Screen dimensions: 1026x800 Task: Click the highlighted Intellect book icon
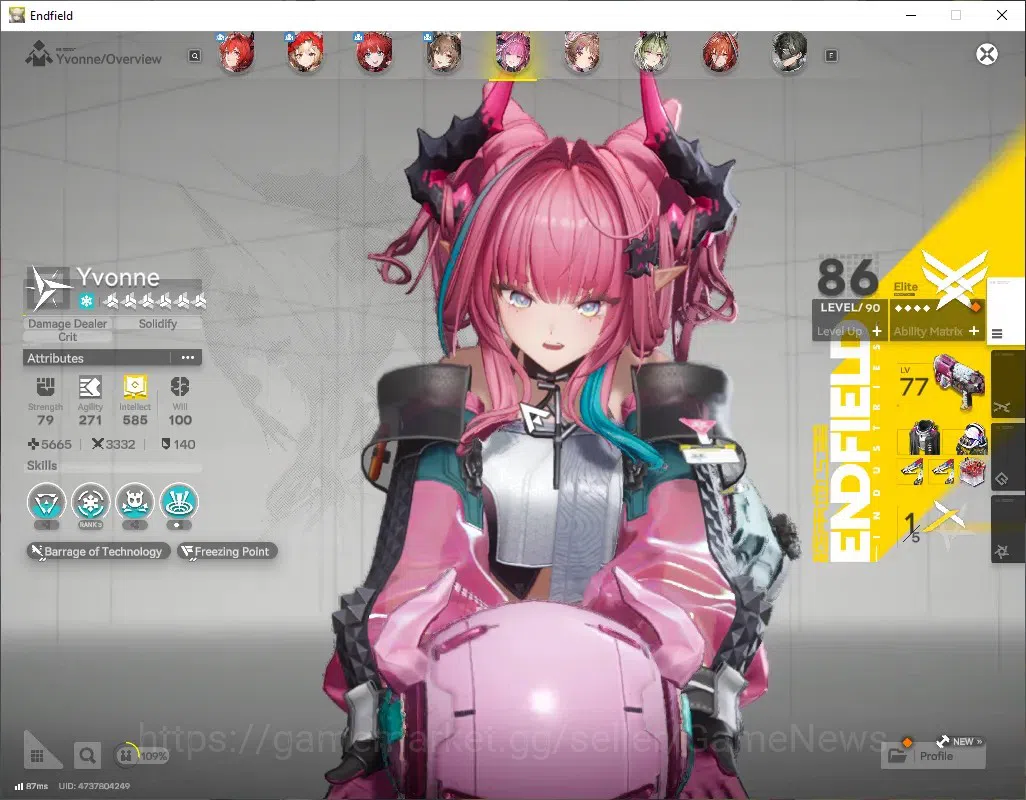135,387
